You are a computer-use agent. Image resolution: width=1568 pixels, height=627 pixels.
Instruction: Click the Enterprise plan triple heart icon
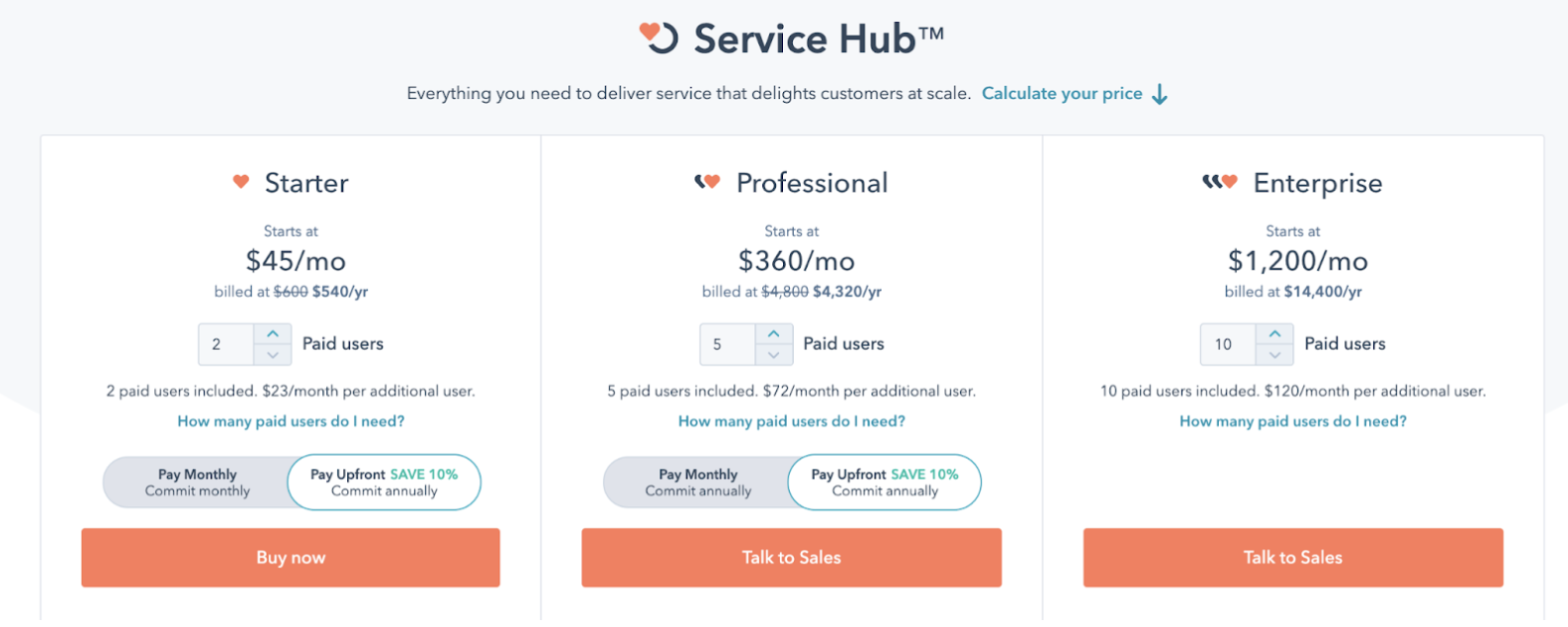[x=1219, y=182]
